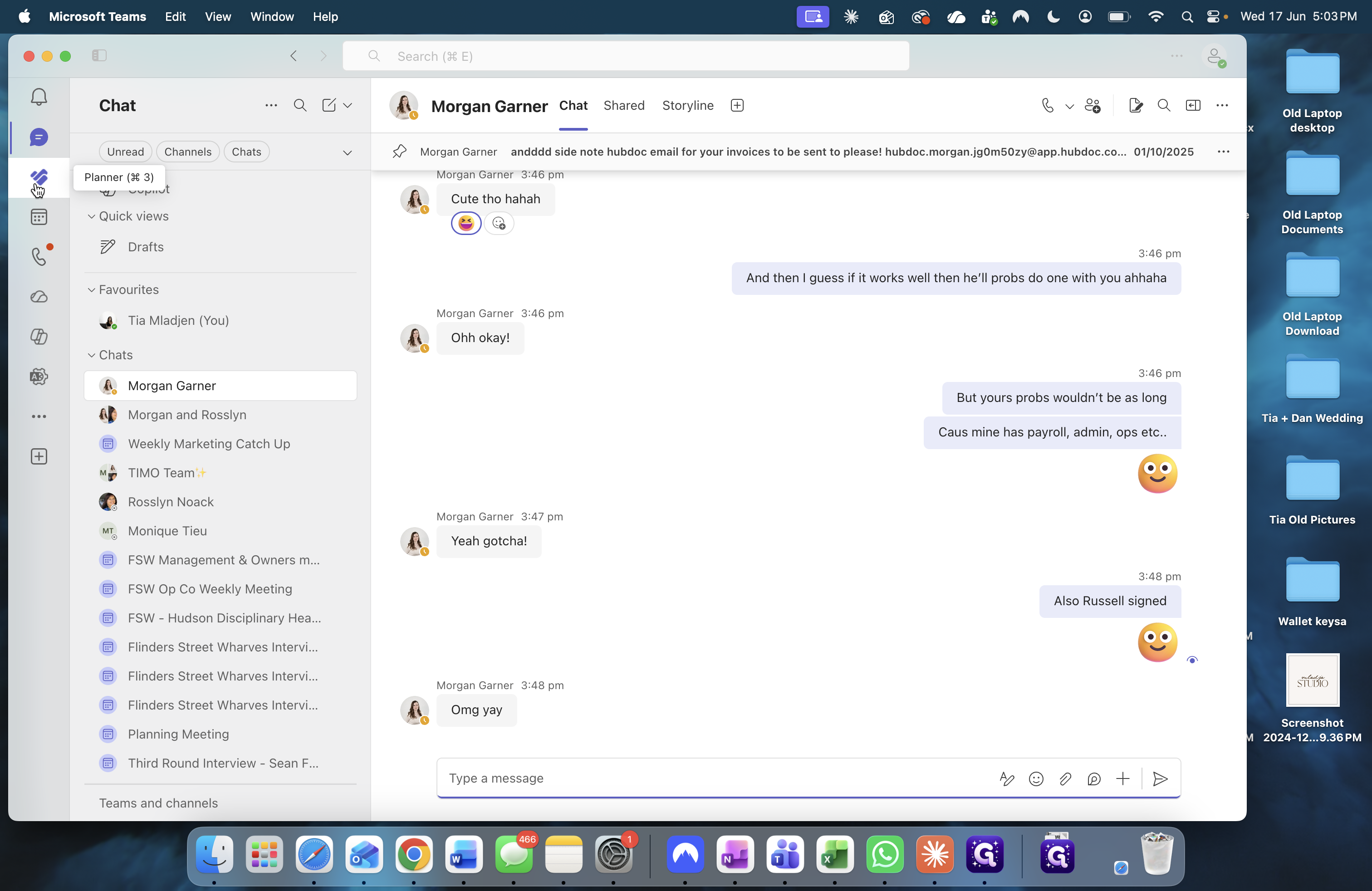Open the Activity bell in the sidebar
Screen dimensions: 1372x891
tap(39, 97)
